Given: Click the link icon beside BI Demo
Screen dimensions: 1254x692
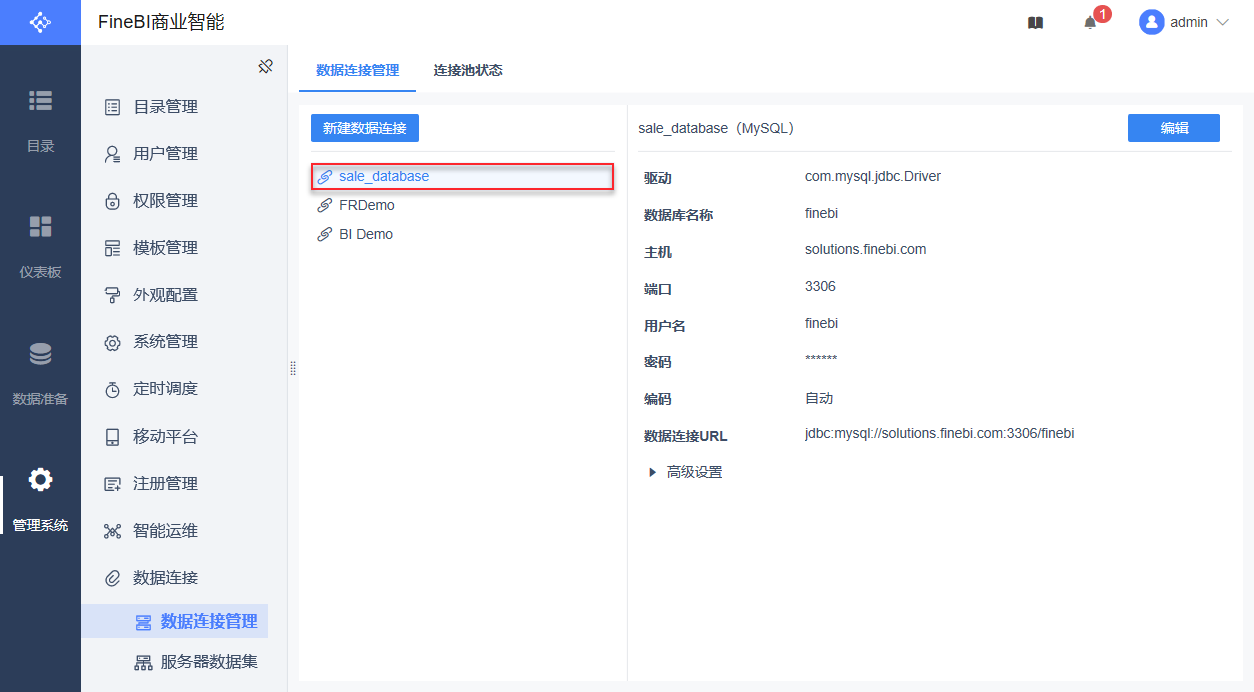Looking at the screenshot, I should pyautogui.click(x=324, y=234).
